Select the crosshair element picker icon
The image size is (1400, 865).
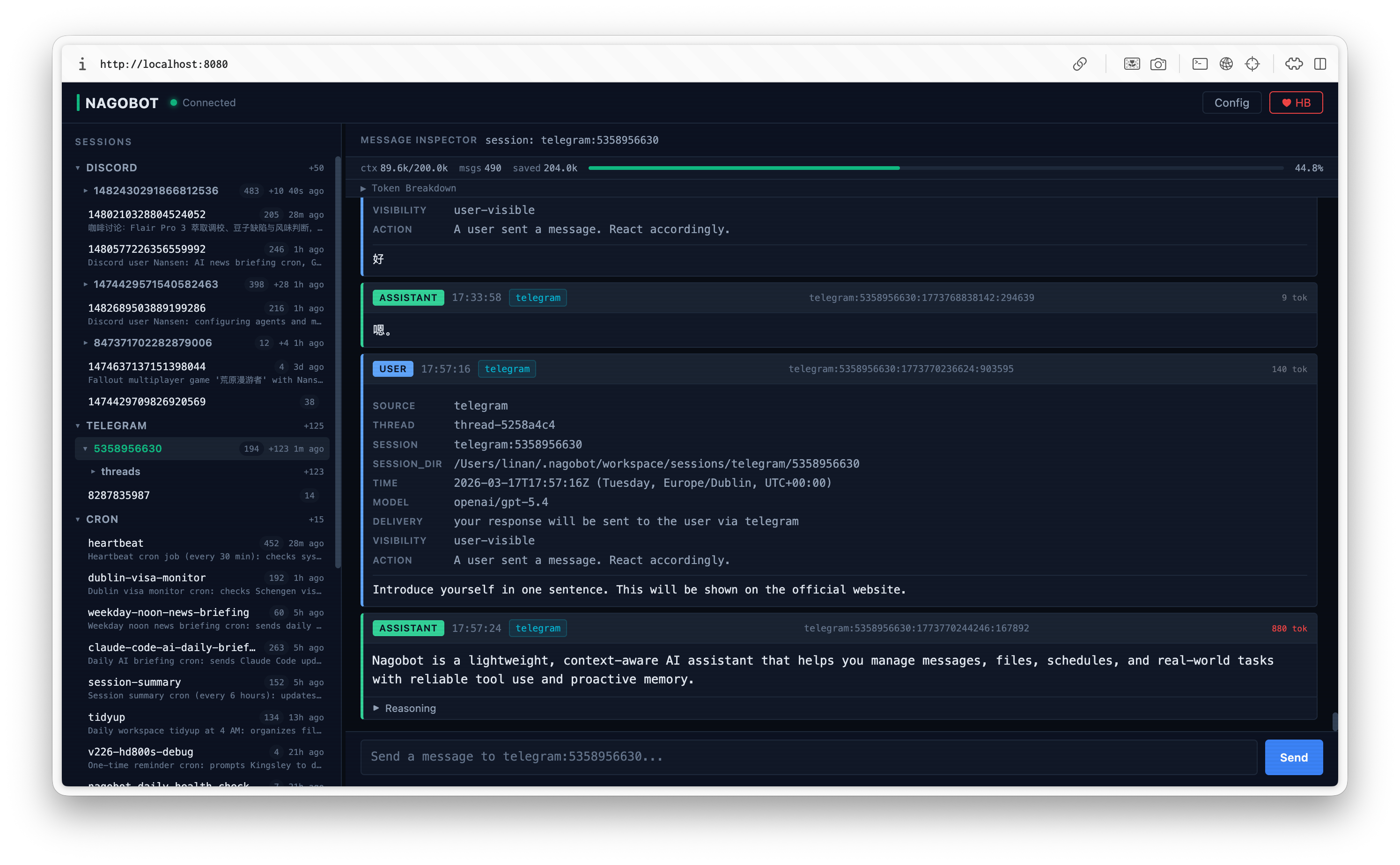click(1253, 64)
